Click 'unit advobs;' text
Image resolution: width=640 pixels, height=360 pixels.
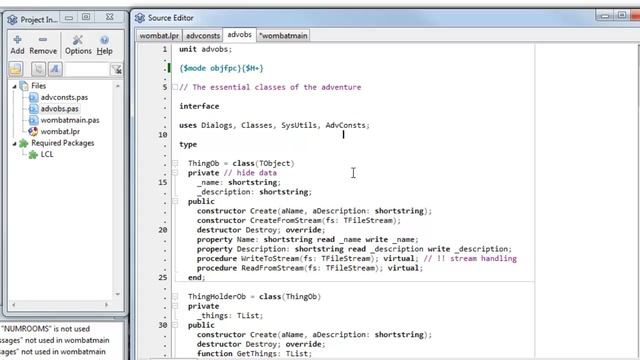coord(205,49)
